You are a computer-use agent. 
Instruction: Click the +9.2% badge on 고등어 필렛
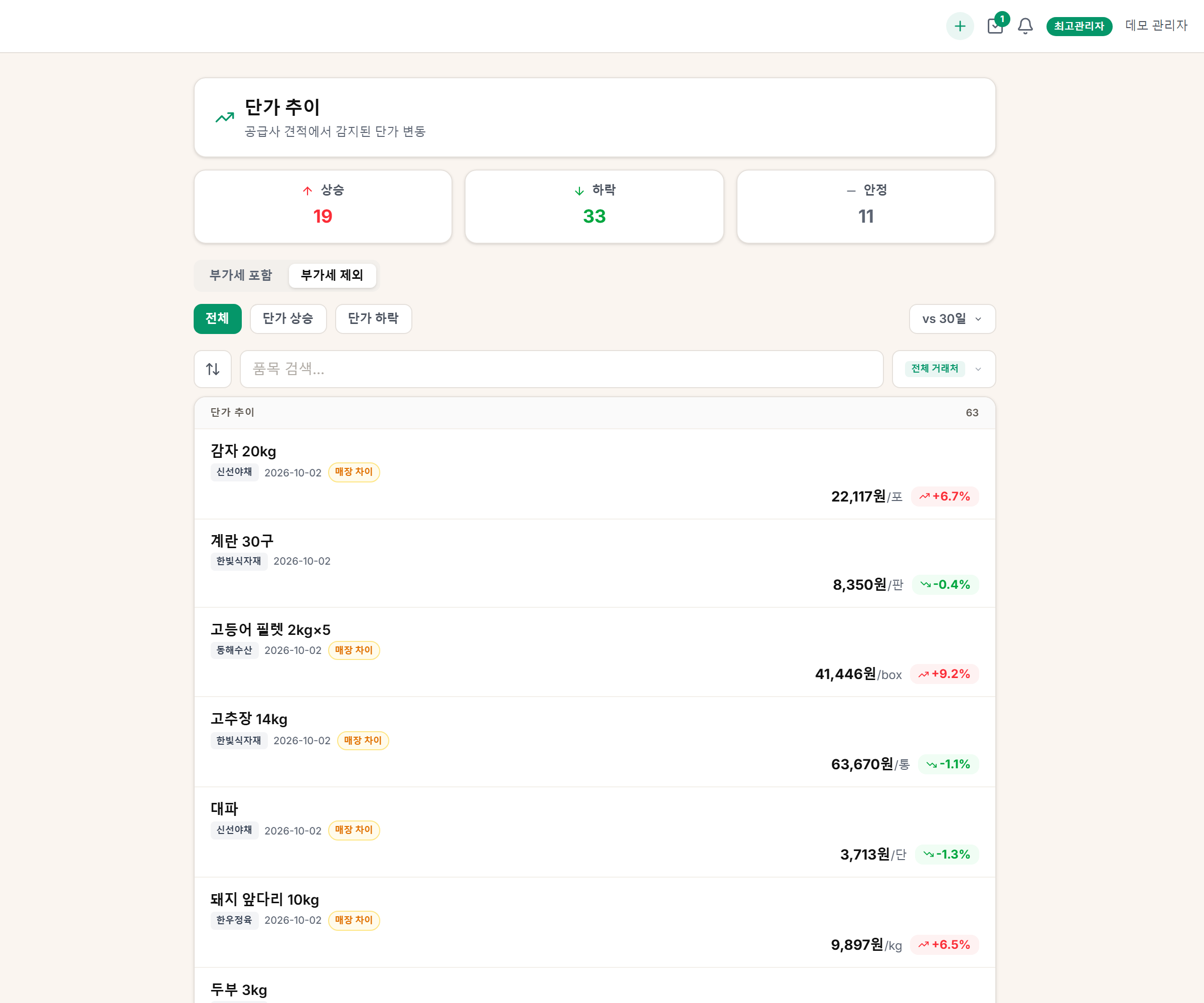(x=944, y=674)
